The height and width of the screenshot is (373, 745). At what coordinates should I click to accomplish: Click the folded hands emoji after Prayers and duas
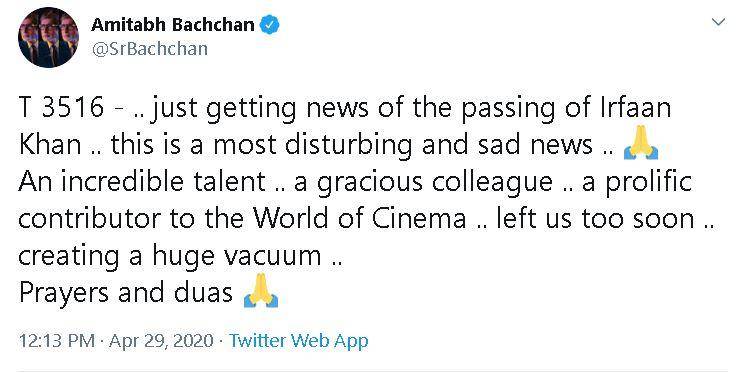(260, 292)
